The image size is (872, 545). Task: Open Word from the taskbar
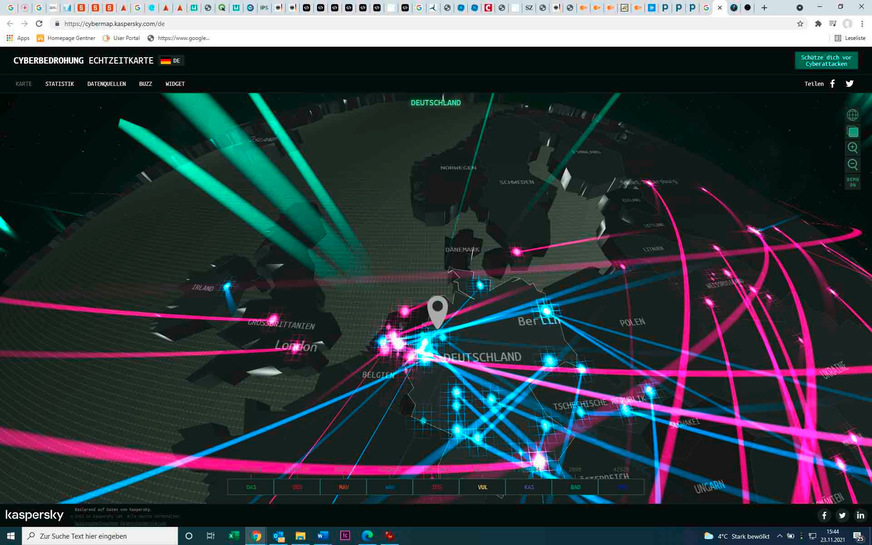pyautogui.click(x=323, y=536)
